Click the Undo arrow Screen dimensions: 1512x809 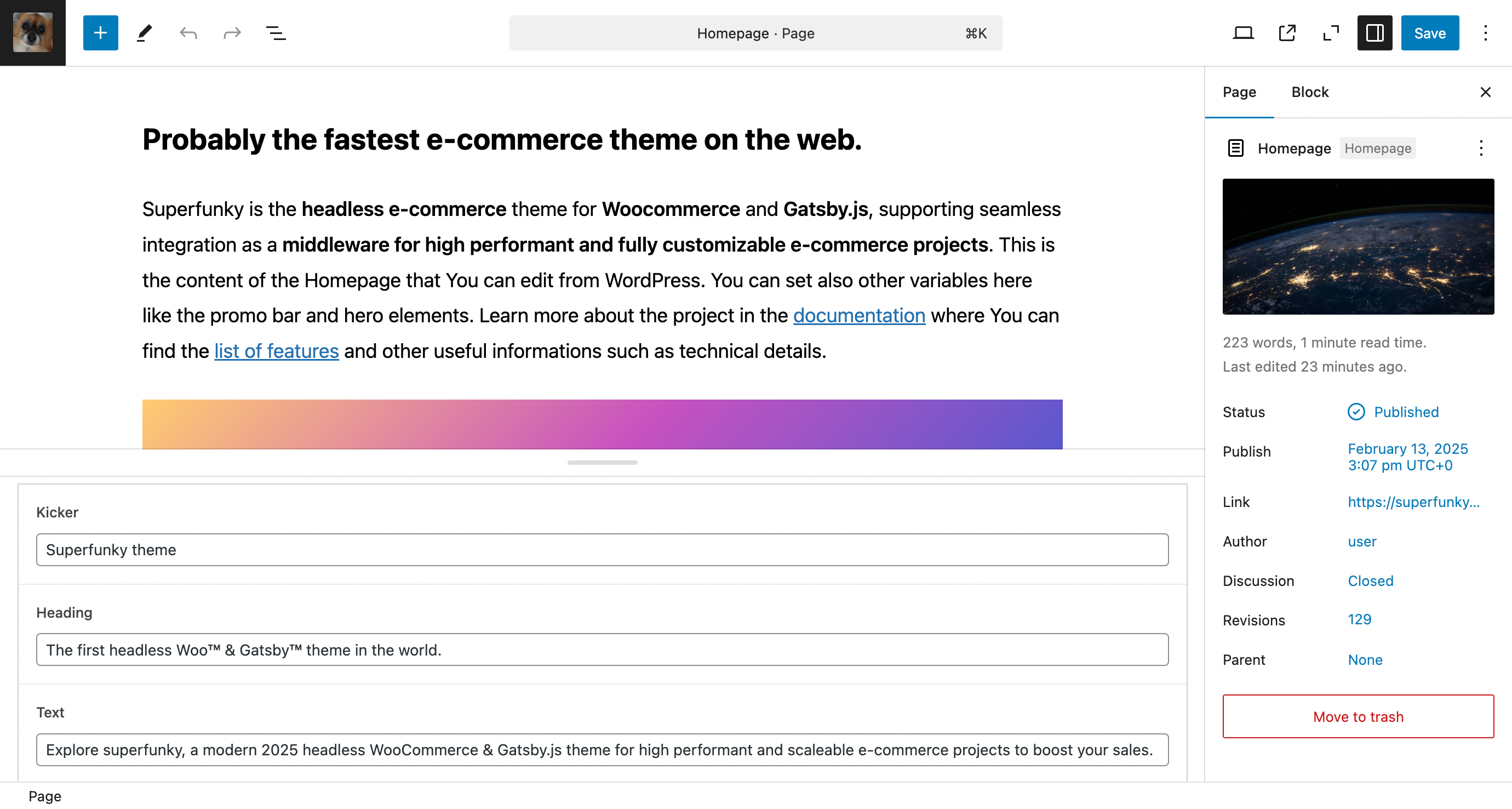(x=188, y=33)
